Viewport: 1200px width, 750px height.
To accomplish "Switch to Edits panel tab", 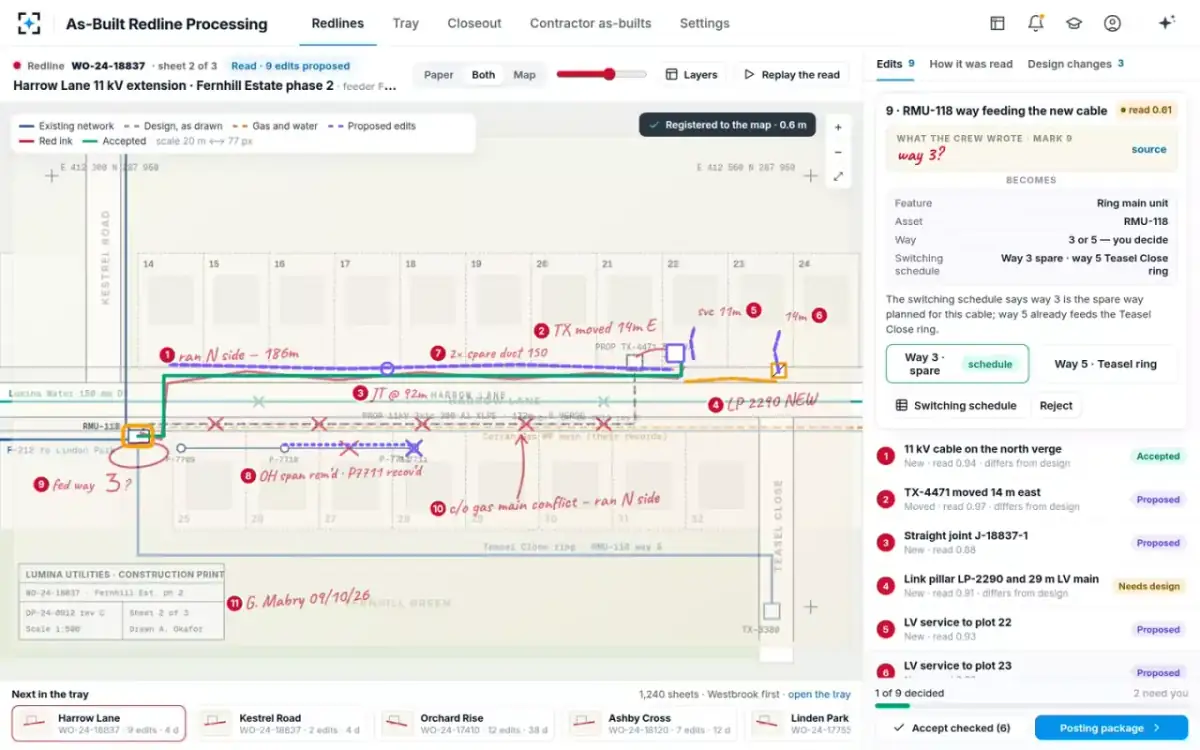I will 895,64.
